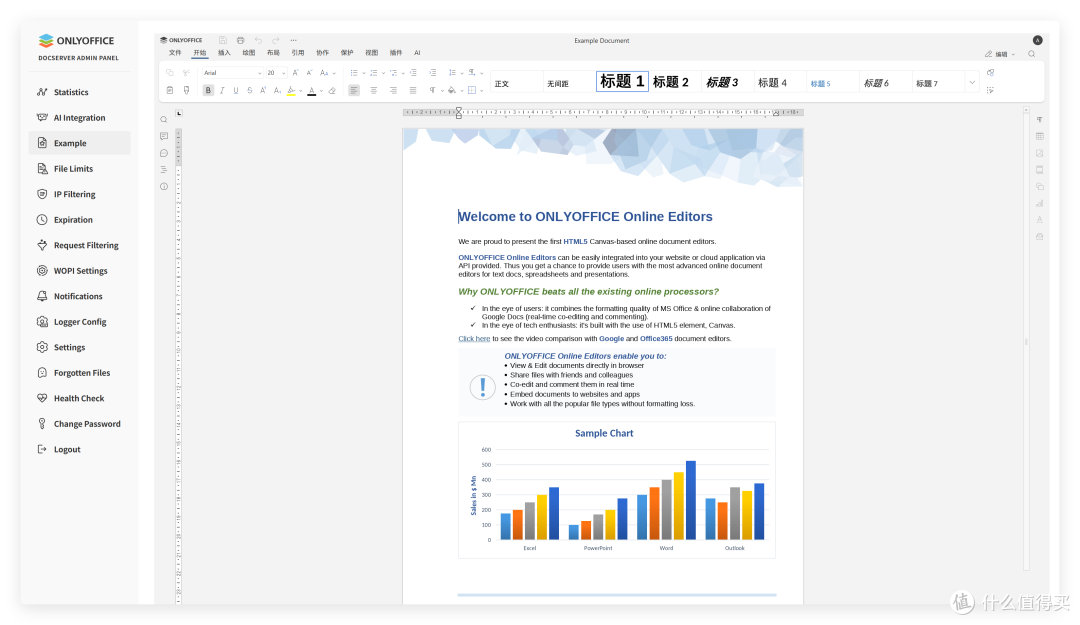Click the Cut scissors icon
Image resolution: width=1080 pixels, height=625 pixels.
point(186,72)
